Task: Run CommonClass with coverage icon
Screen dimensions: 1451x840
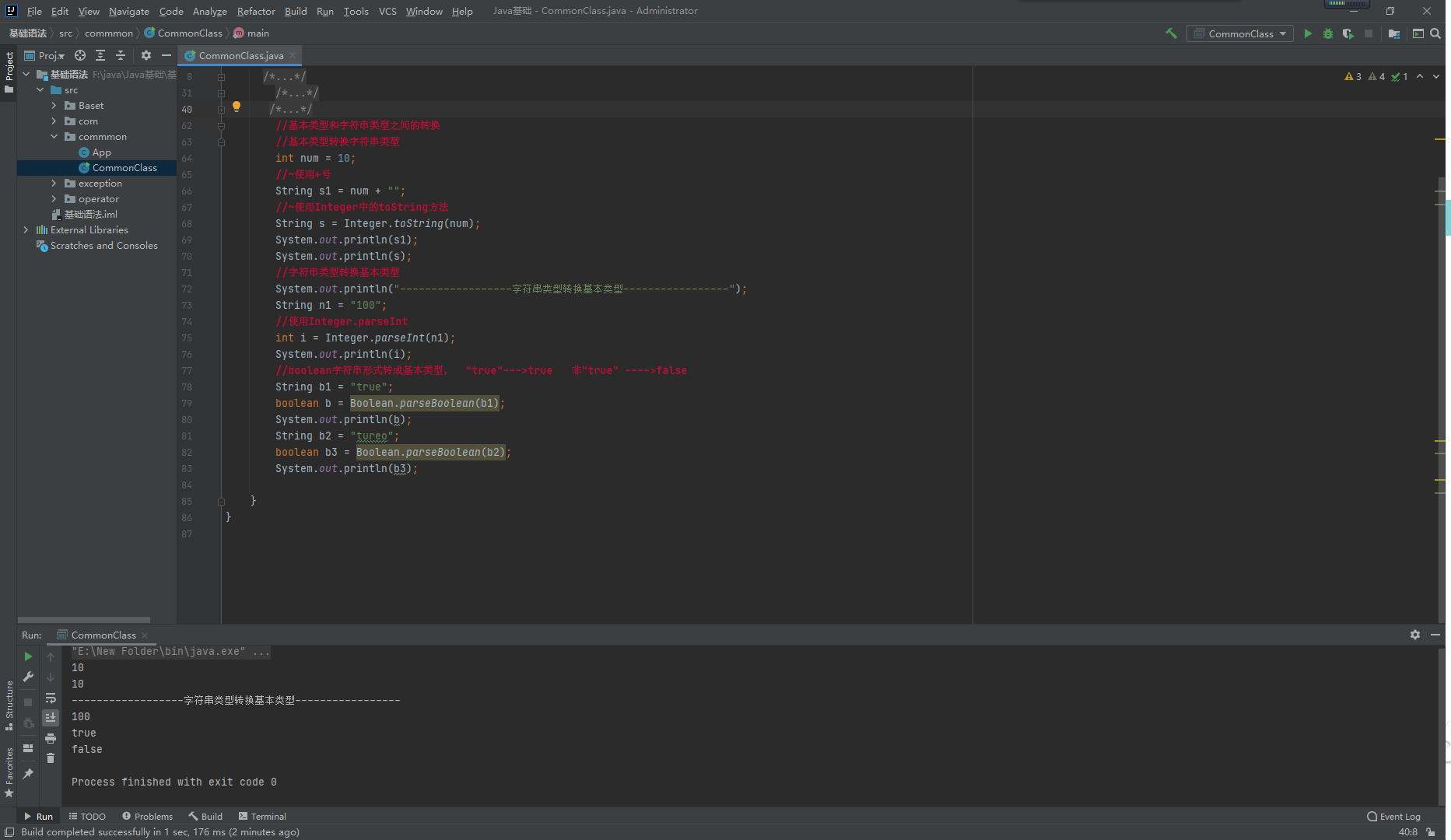Action: 1348,33
